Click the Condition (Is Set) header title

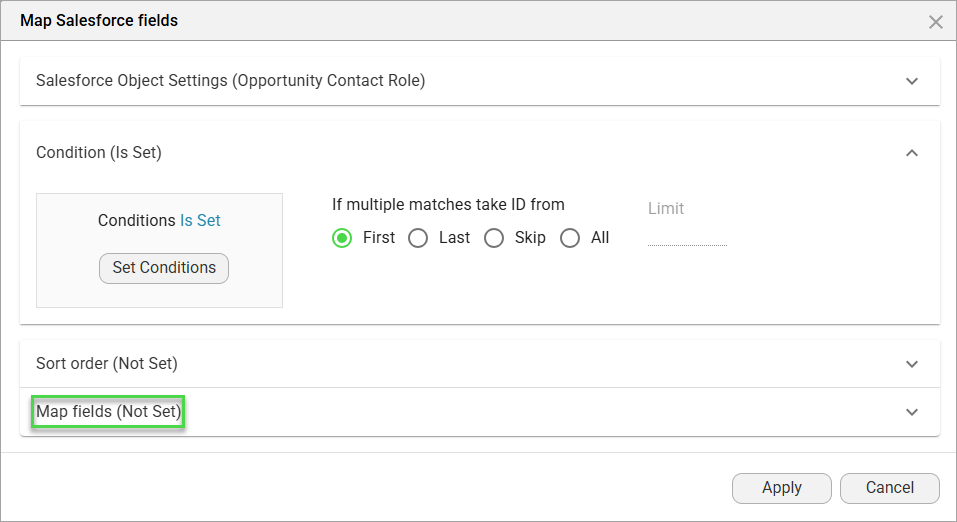[x=99, y=153]
